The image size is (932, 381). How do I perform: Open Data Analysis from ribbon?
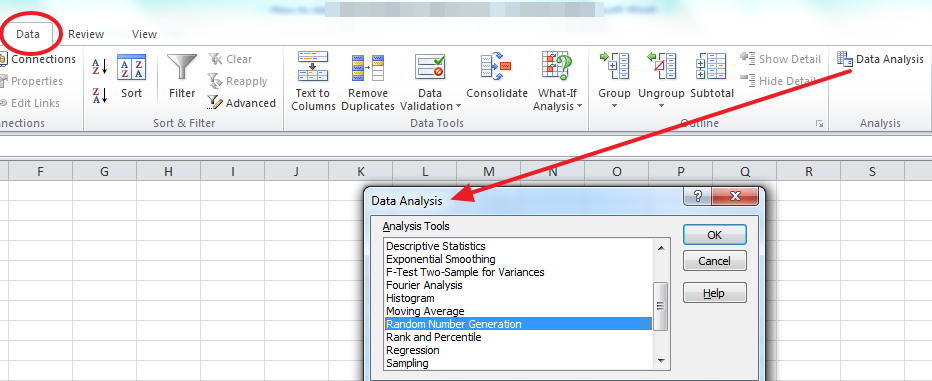tap(880, 59)
